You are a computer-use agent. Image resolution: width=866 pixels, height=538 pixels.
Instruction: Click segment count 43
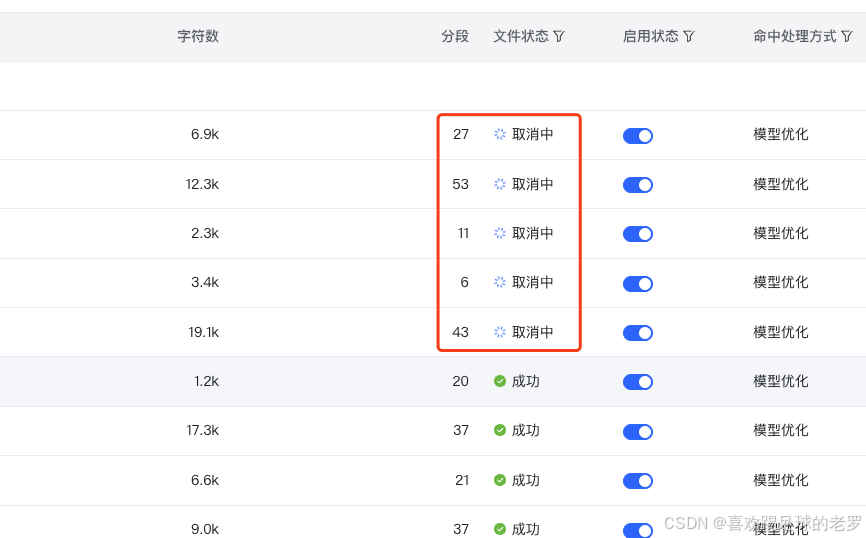pyautogui.click(x=461, y=332)
